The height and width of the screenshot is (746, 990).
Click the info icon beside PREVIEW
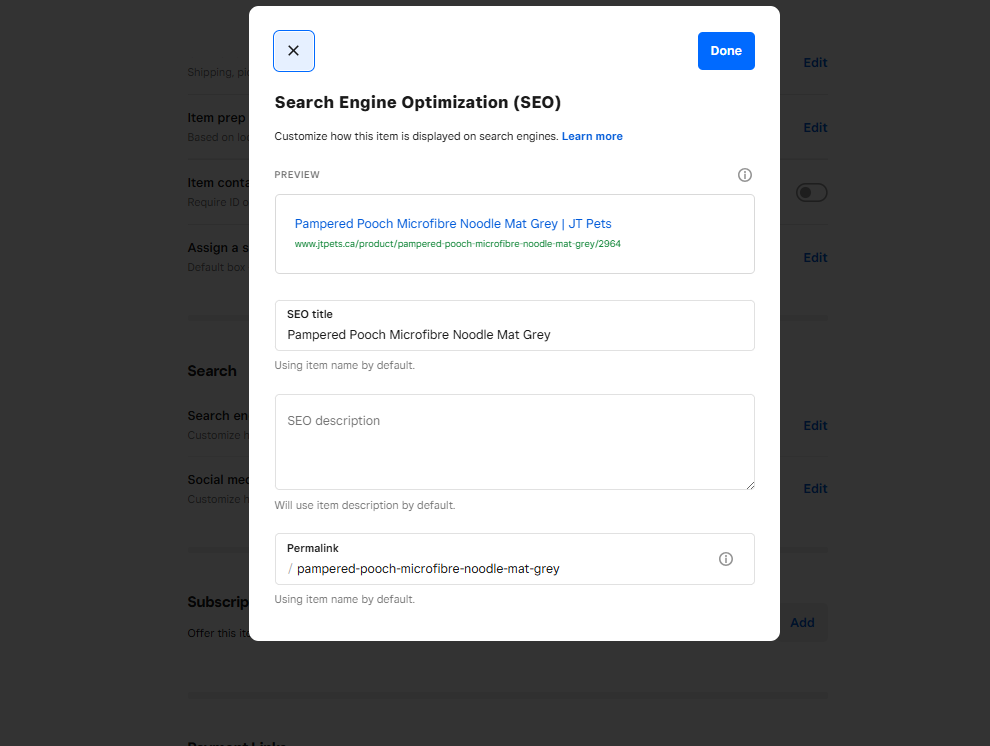coord(744,175)
